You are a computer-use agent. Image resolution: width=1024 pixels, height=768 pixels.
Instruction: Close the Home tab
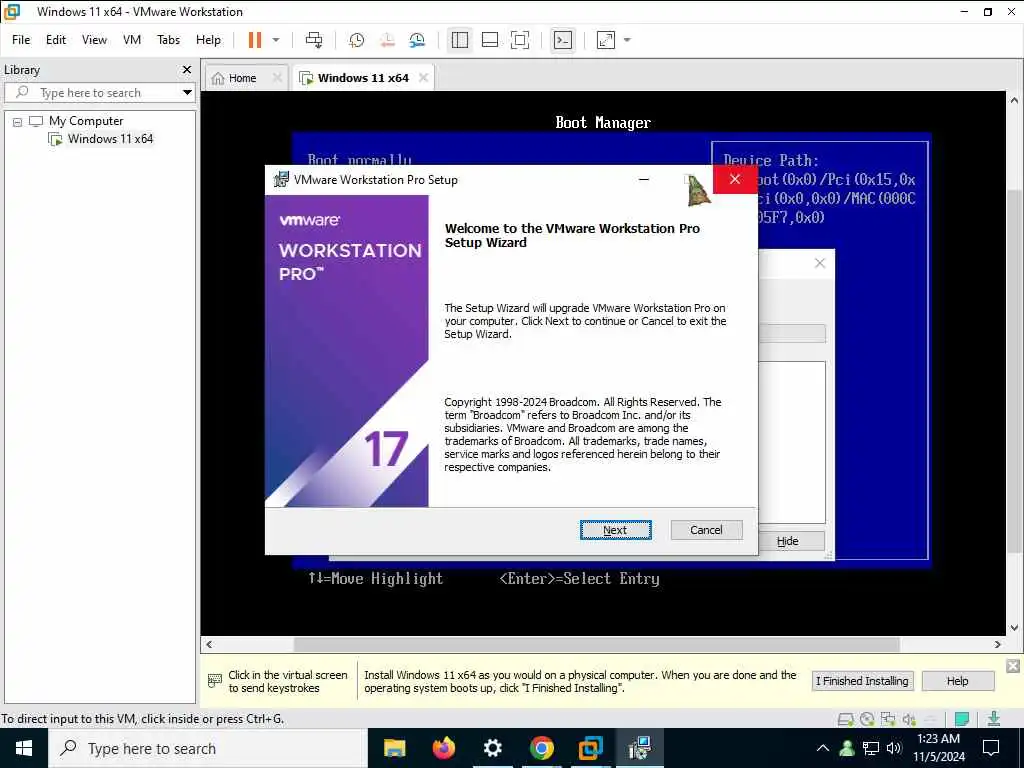pyautogui.click(x=277, y=78)
